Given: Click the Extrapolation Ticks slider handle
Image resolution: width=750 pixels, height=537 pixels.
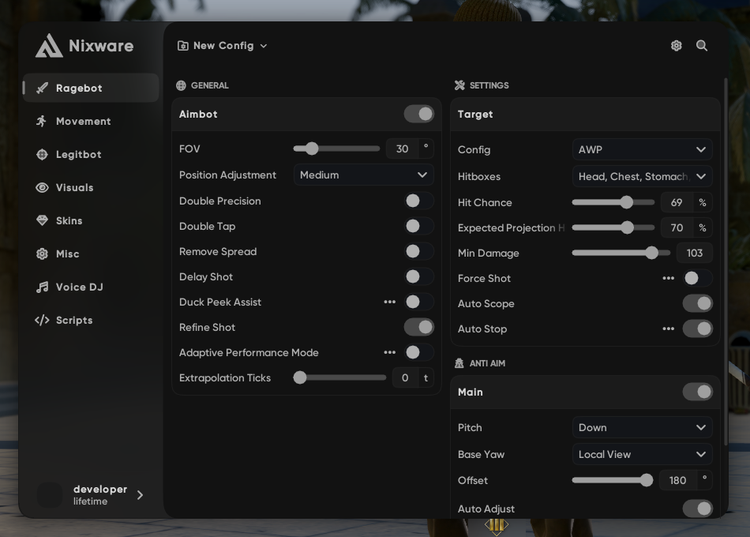Looking at the screenshot, I should 300,378.
